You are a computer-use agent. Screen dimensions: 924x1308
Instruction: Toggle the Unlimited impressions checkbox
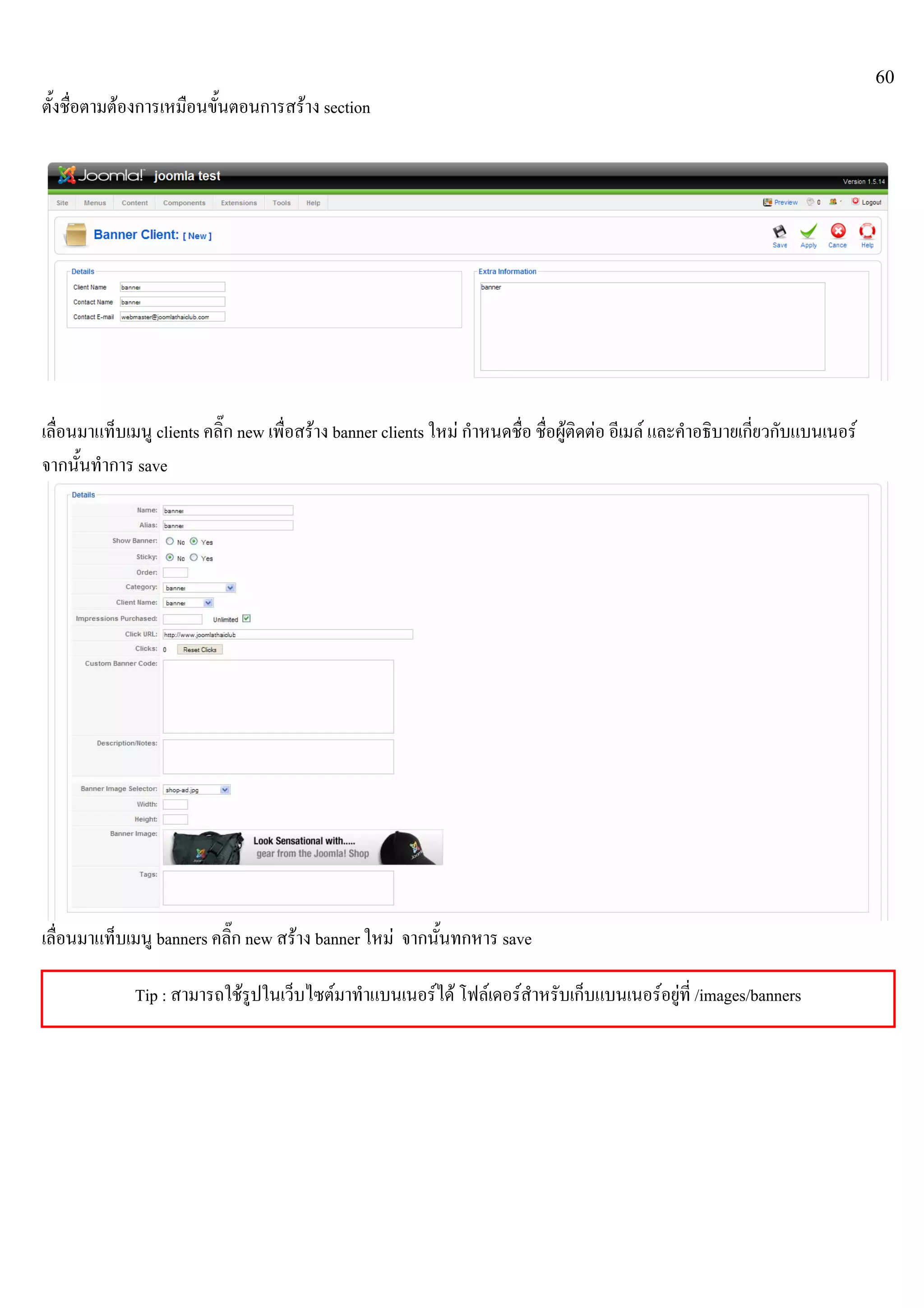[x=246, y=618]
